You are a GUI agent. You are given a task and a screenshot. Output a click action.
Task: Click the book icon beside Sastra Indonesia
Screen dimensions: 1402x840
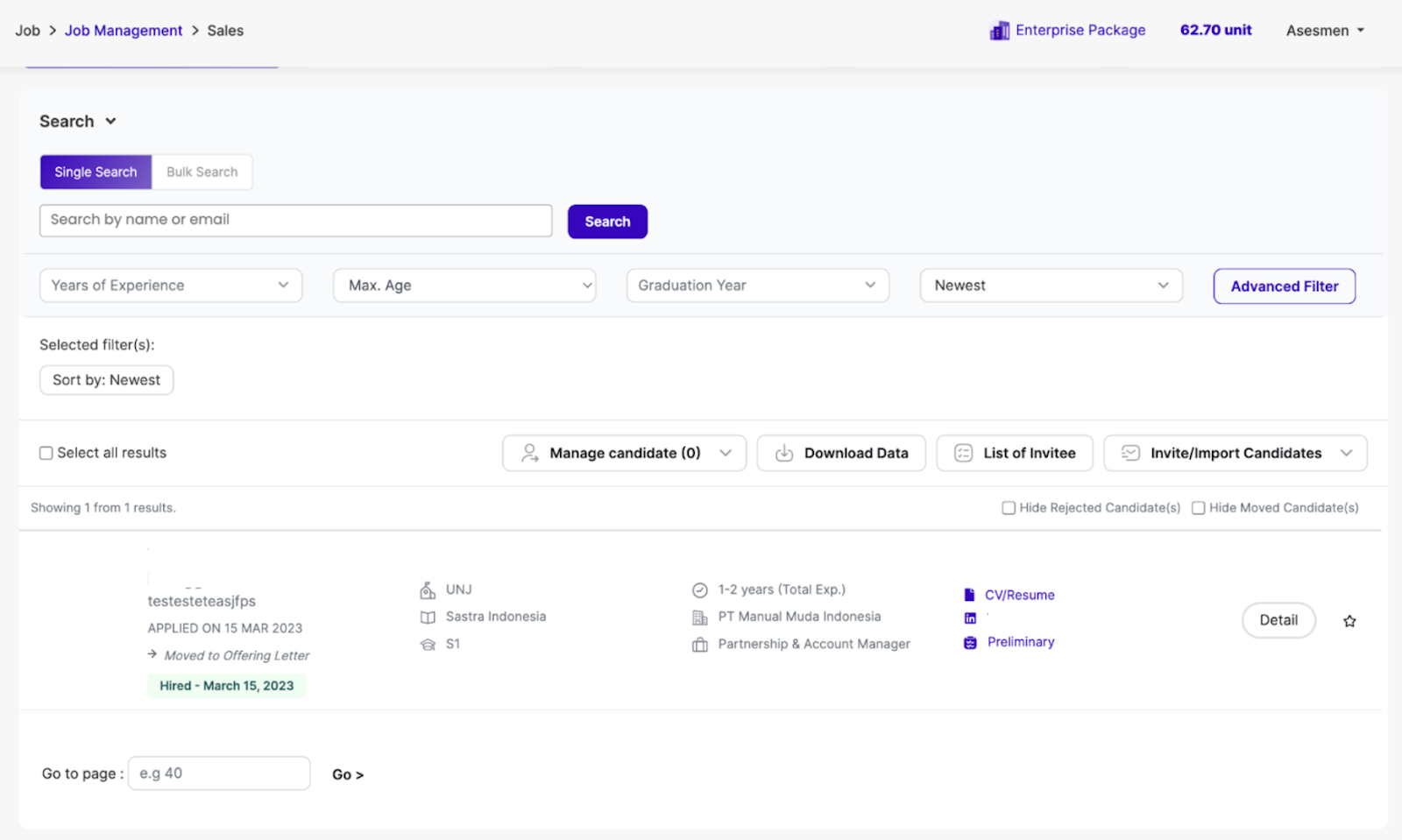coord(428,618)
